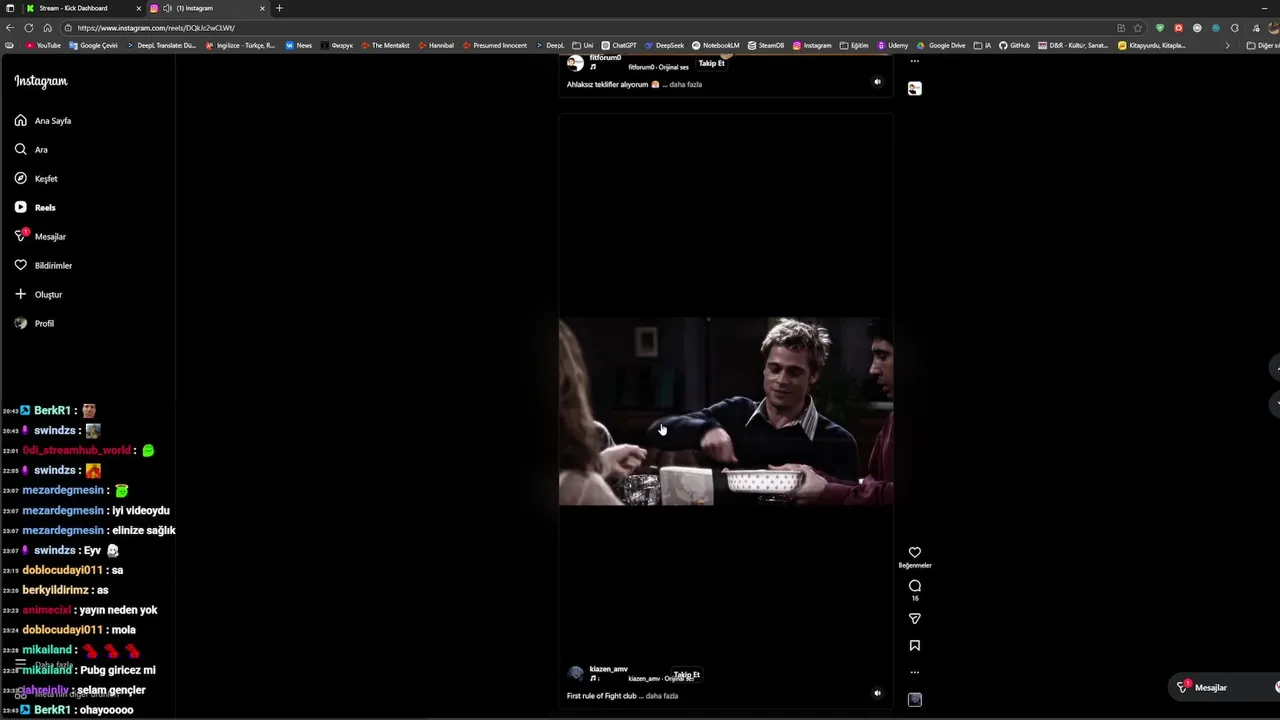Like the Fight club reel (heart)
This screenshot has height=720, width=1280.
[914, 552]
